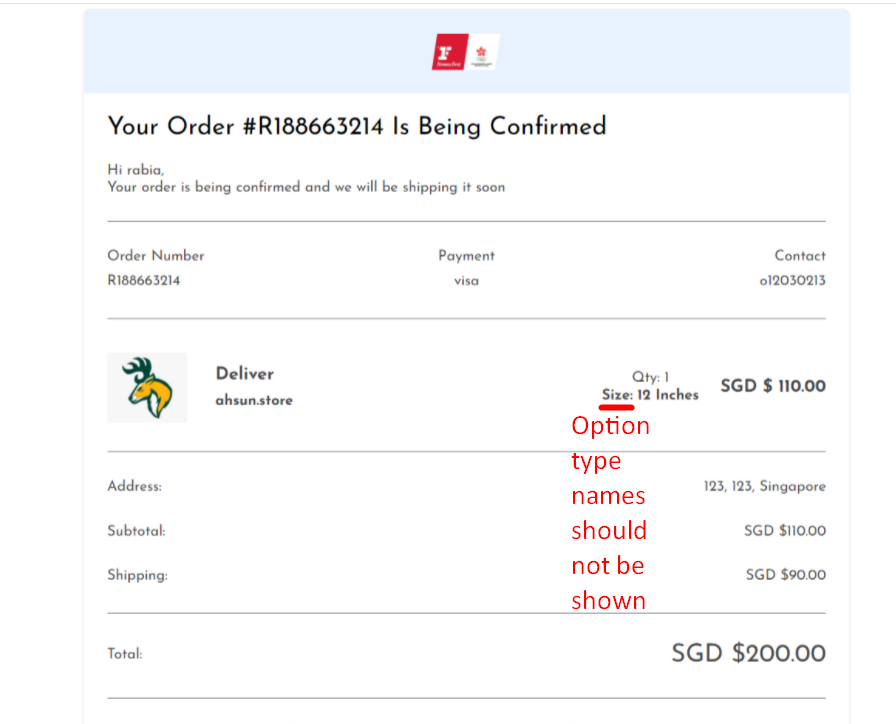Click the visa payment method text
This screenshot has width=896, height=724.
coord(466,281)
